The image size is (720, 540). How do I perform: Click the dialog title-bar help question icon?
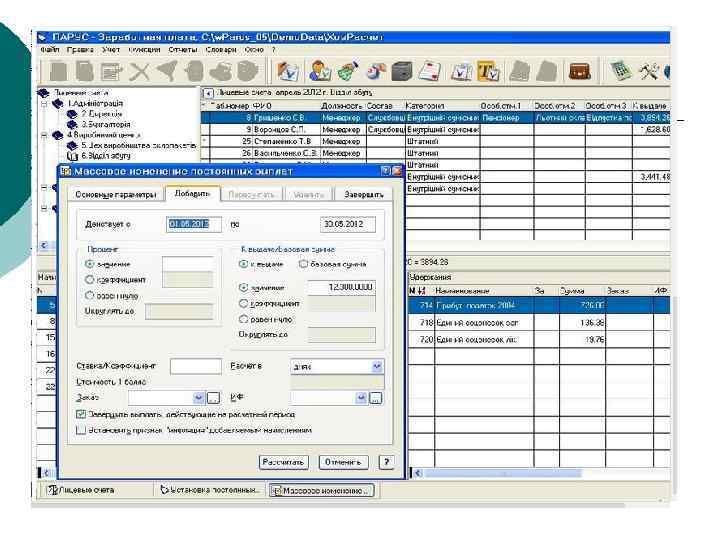click(x=386, y=171)
